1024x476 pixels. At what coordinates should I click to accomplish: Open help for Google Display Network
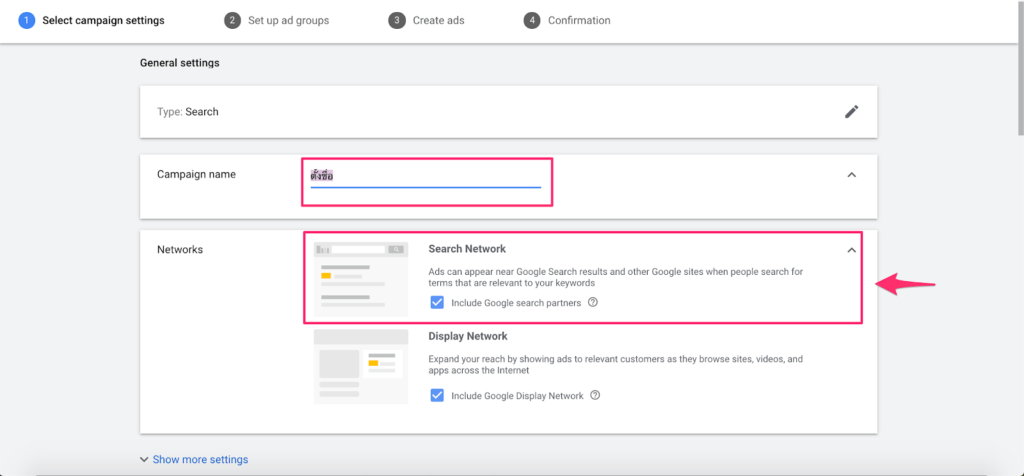click(595, 395)
